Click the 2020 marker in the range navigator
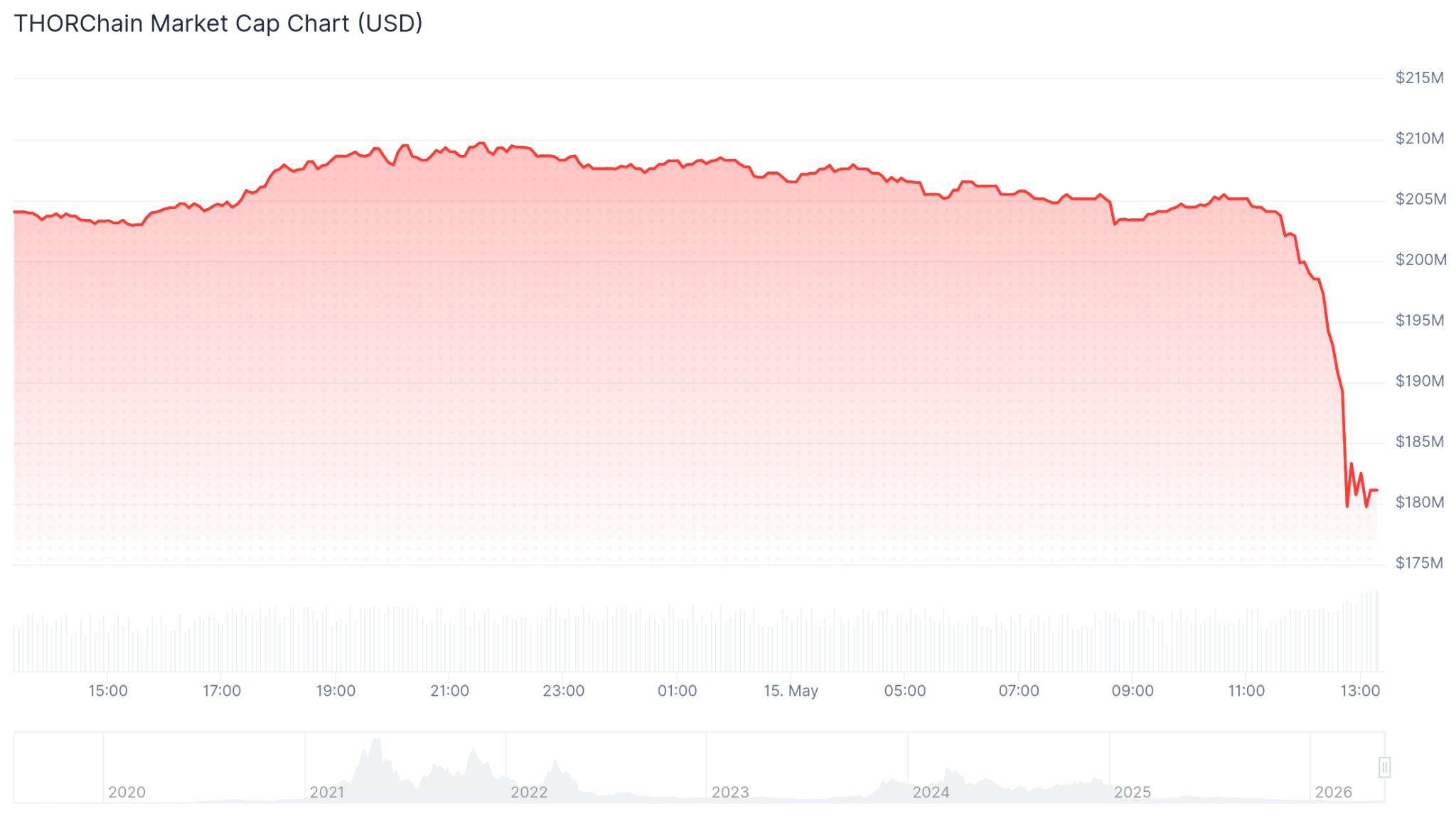Image resolution: width=1456 pixels, height=823 pixels. [x=127, y=792]
